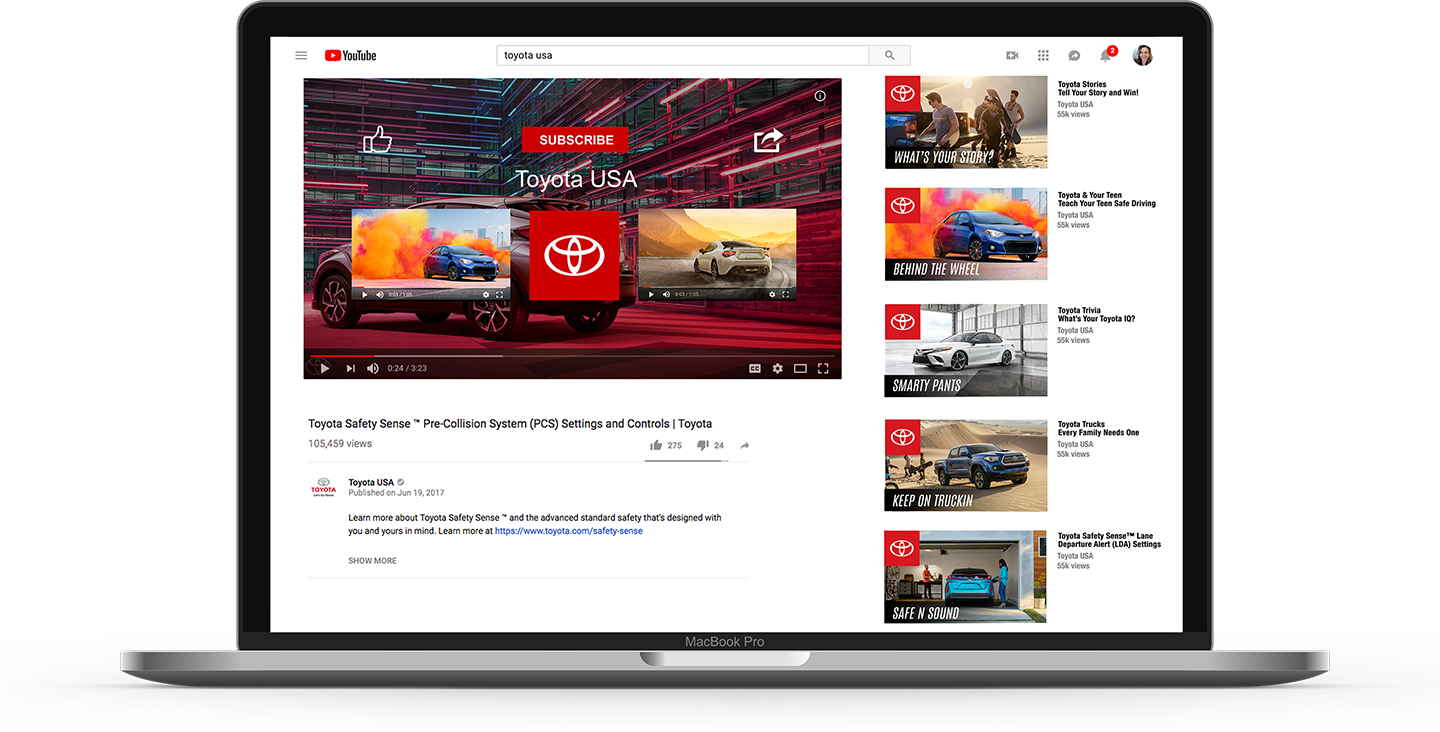Open Toyota & Your Teen video title
The height and width of the screenshot is (732, 1440).
pos(1107,199)
